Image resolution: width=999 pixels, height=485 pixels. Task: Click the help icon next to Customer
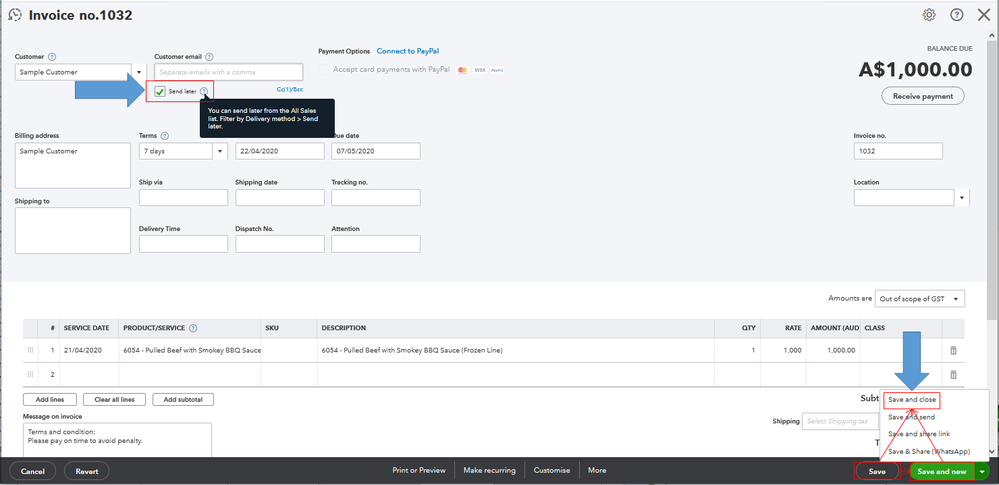(x=52, y=57)
